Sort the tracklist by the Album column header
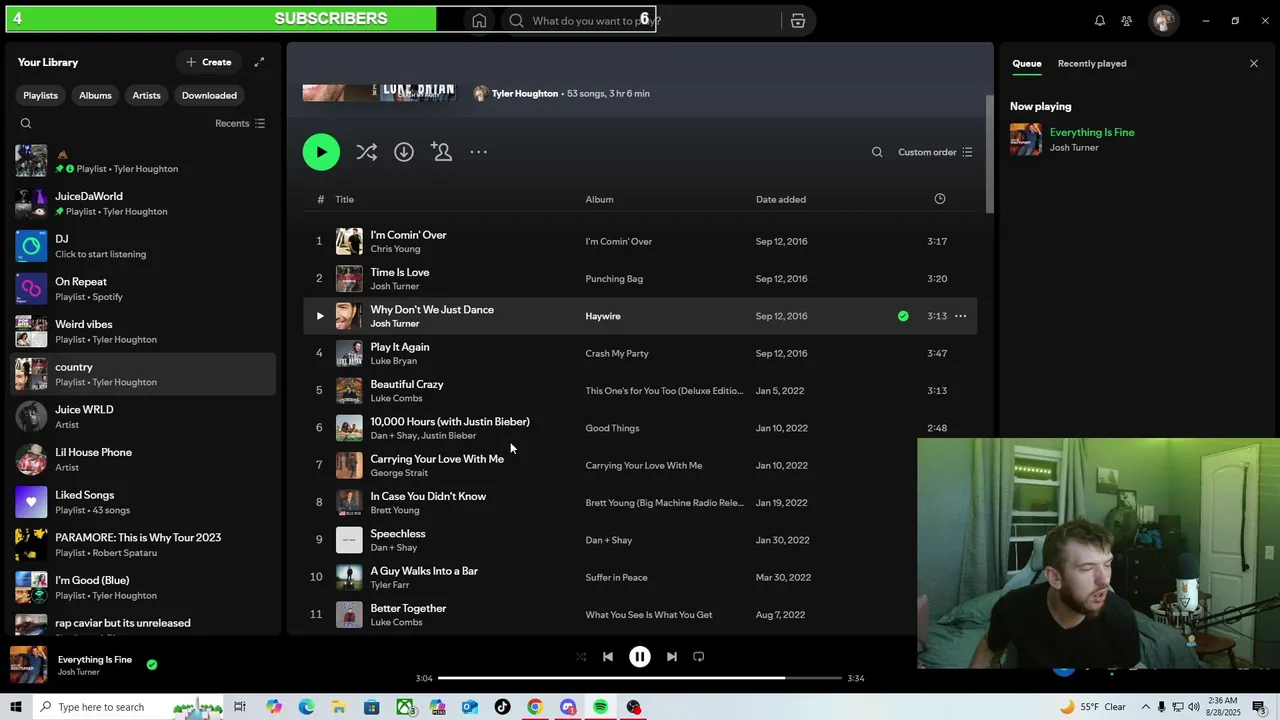The height and width of the screenshot is (720, 1280). (x=600, y=199)
